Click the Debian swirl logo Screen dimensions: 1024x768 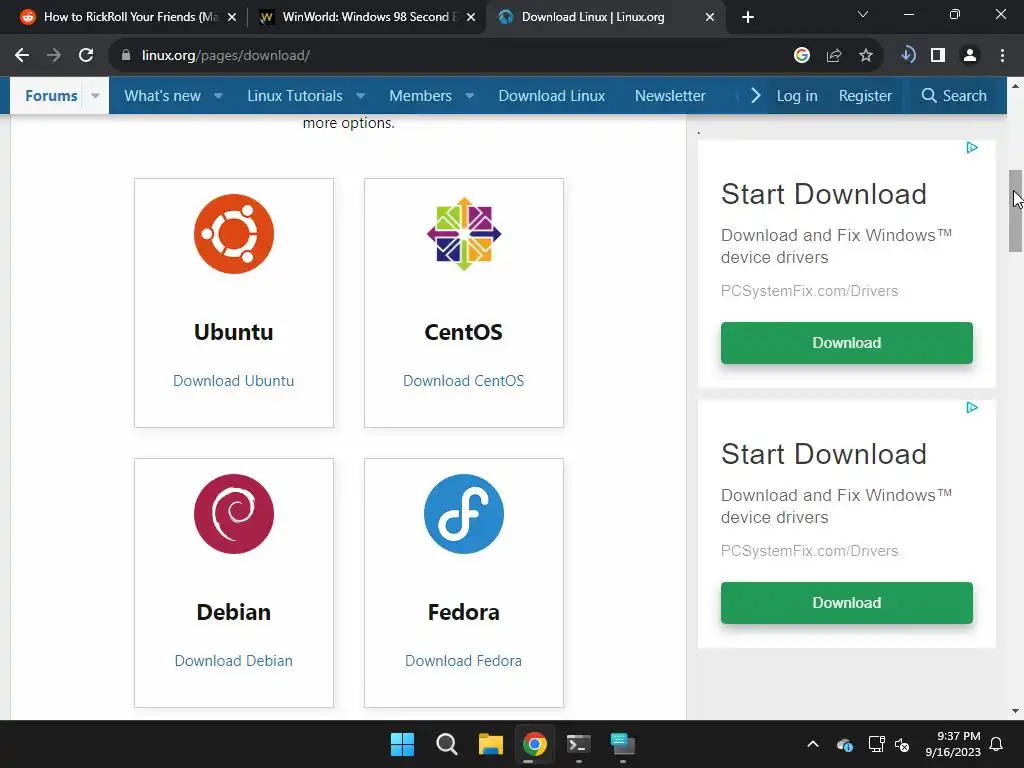[234, 514]
